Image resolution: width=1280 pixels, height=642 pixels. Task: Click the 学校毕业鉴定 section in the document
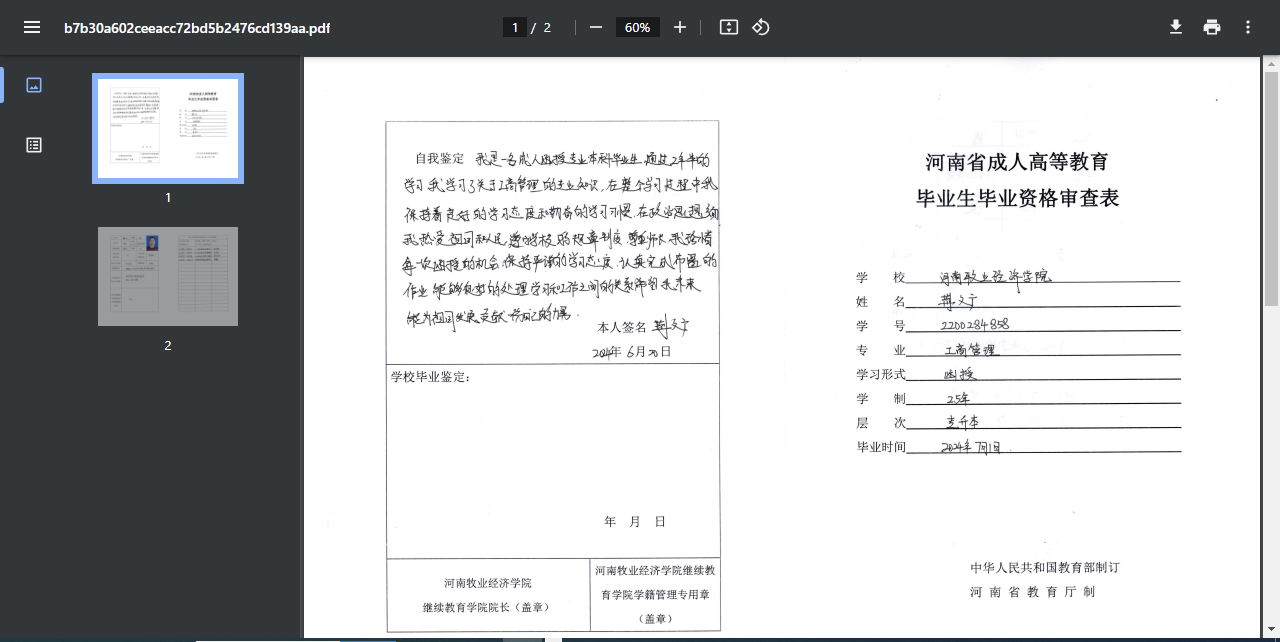point(430,377)
